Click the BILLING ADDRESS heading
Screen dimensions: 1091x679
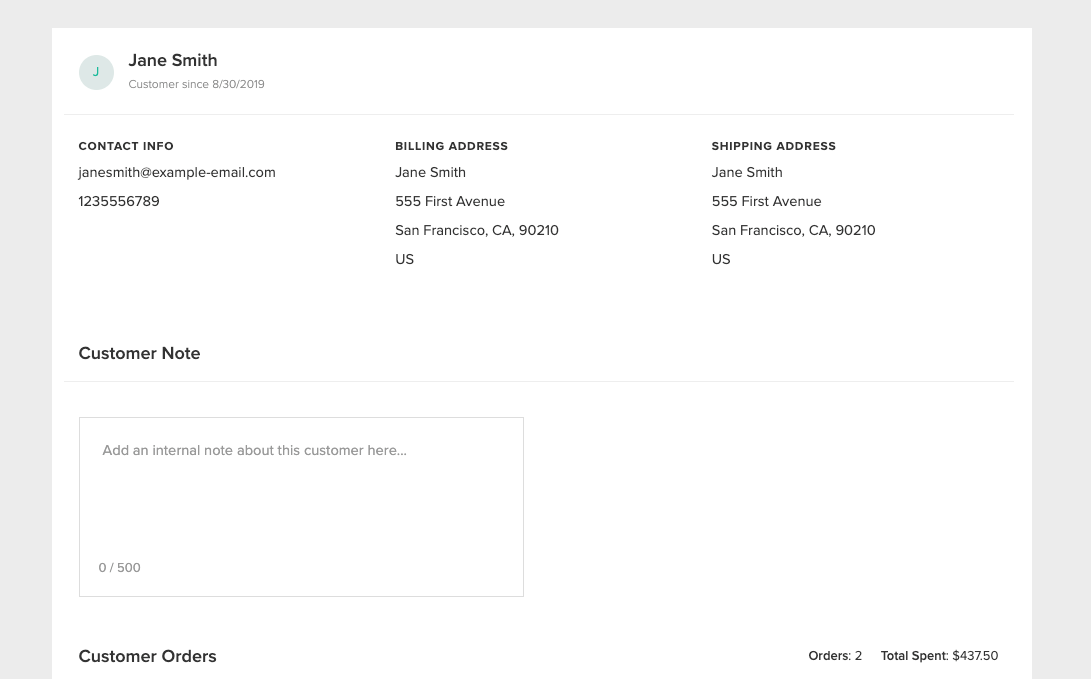(x=452, y=146)
